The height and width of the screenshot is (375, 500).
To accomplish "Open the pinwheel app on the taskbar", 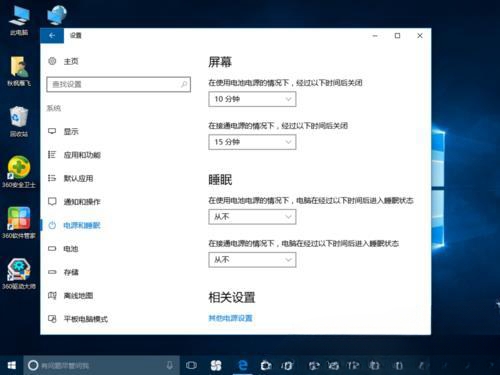I will coord(216,365).
